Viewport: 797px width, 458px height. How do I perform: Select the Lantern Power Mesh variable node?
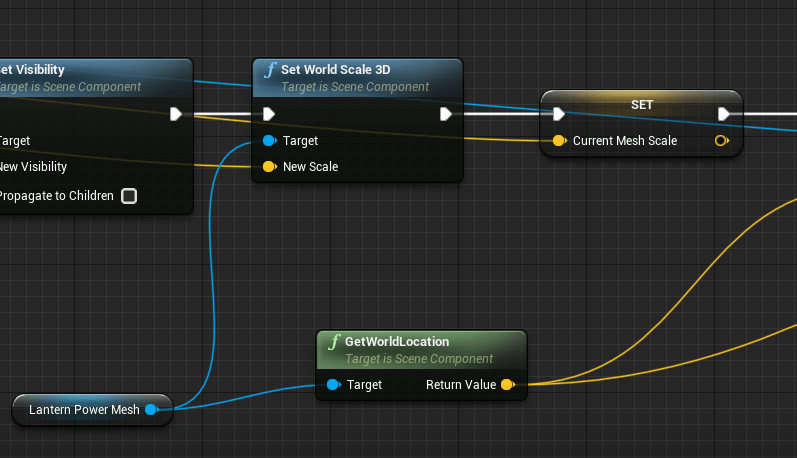(84, 409)
